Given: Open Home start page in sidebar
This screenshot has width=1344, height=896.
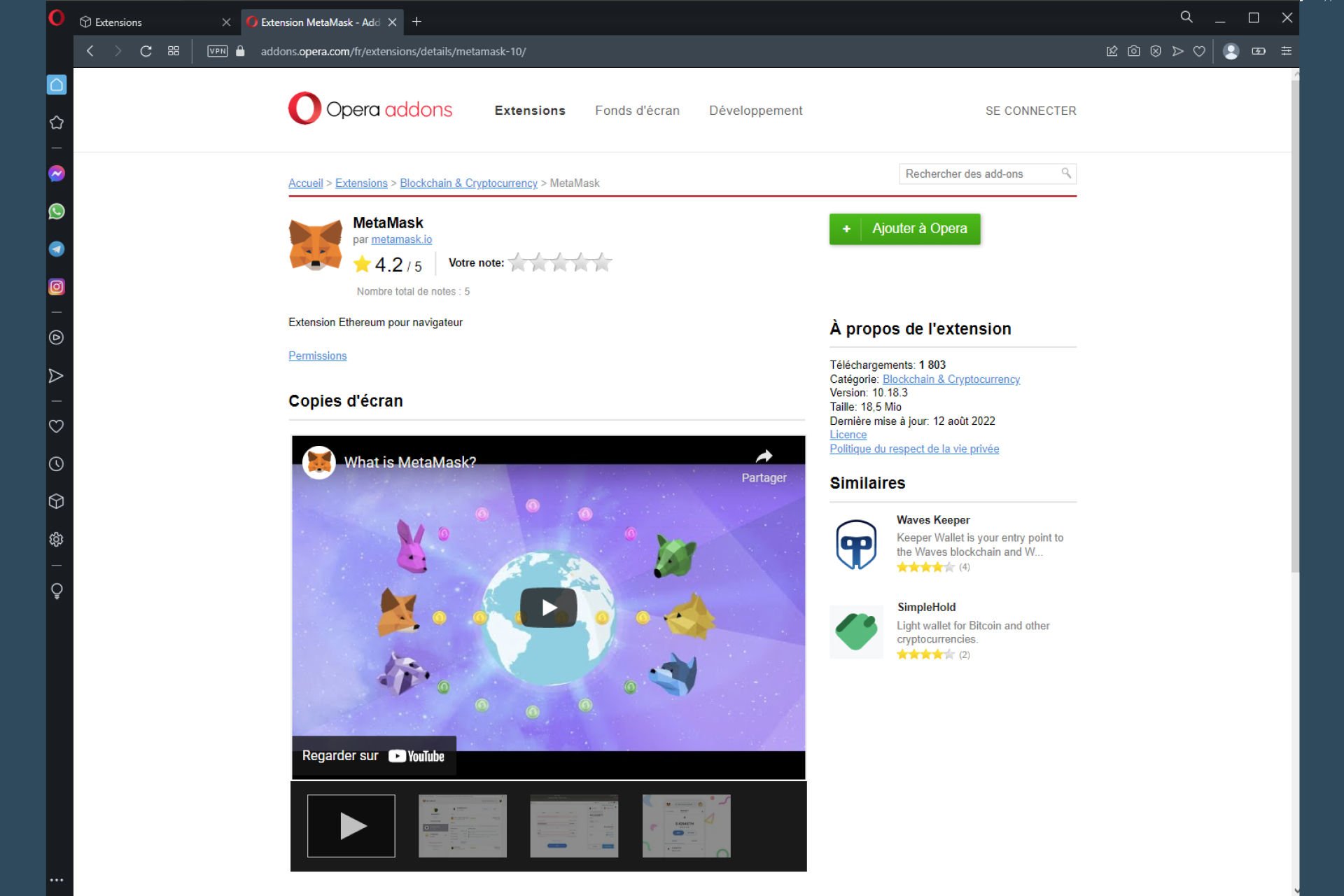Looking at the screenshot, I should 57,85.
